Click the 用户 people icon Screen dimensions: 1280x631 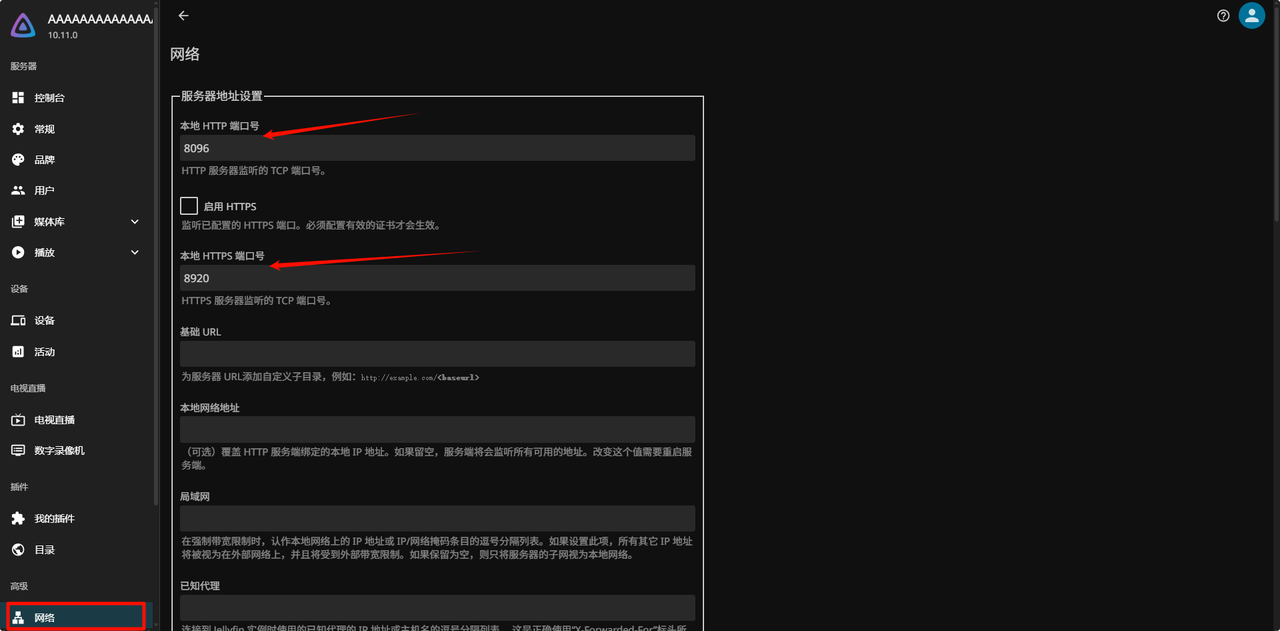pos(18,191)
